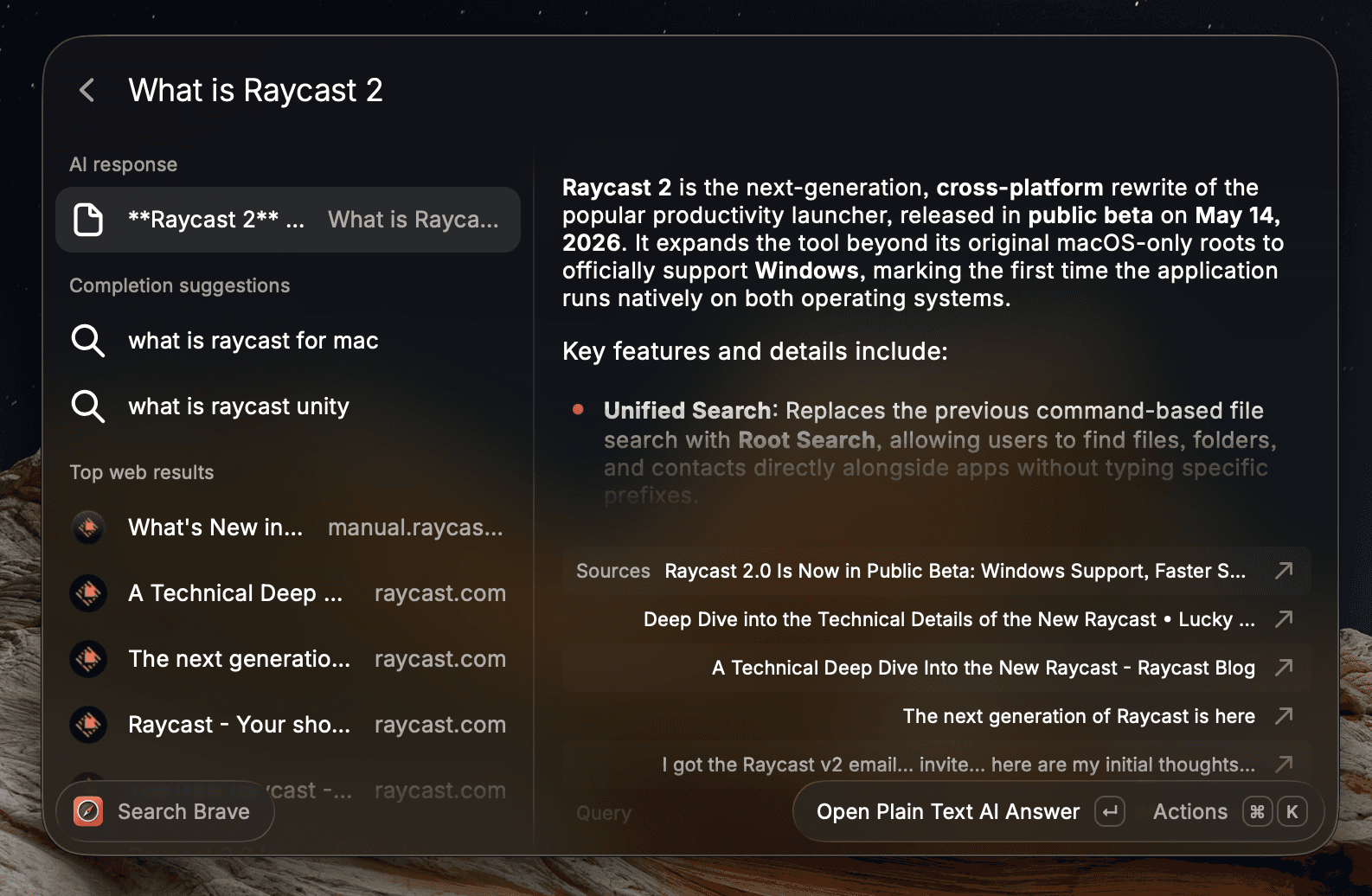
Task: Select the magnifier icon beside raycast for mac
Action: click(x=88, y=341)
